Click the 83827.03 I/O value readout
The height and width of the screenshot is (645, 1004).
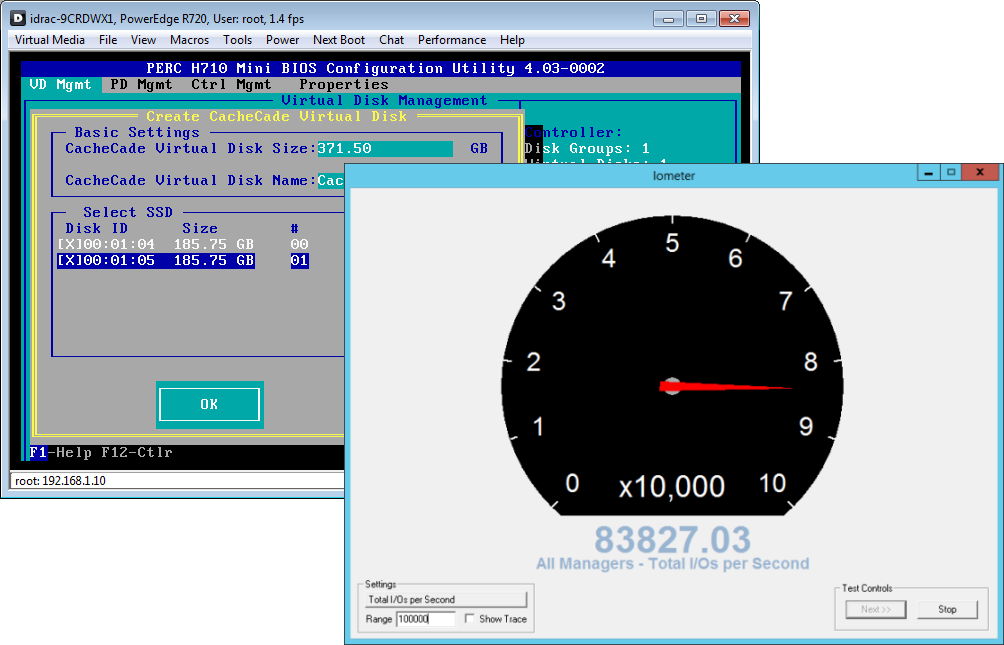point(672,540)
